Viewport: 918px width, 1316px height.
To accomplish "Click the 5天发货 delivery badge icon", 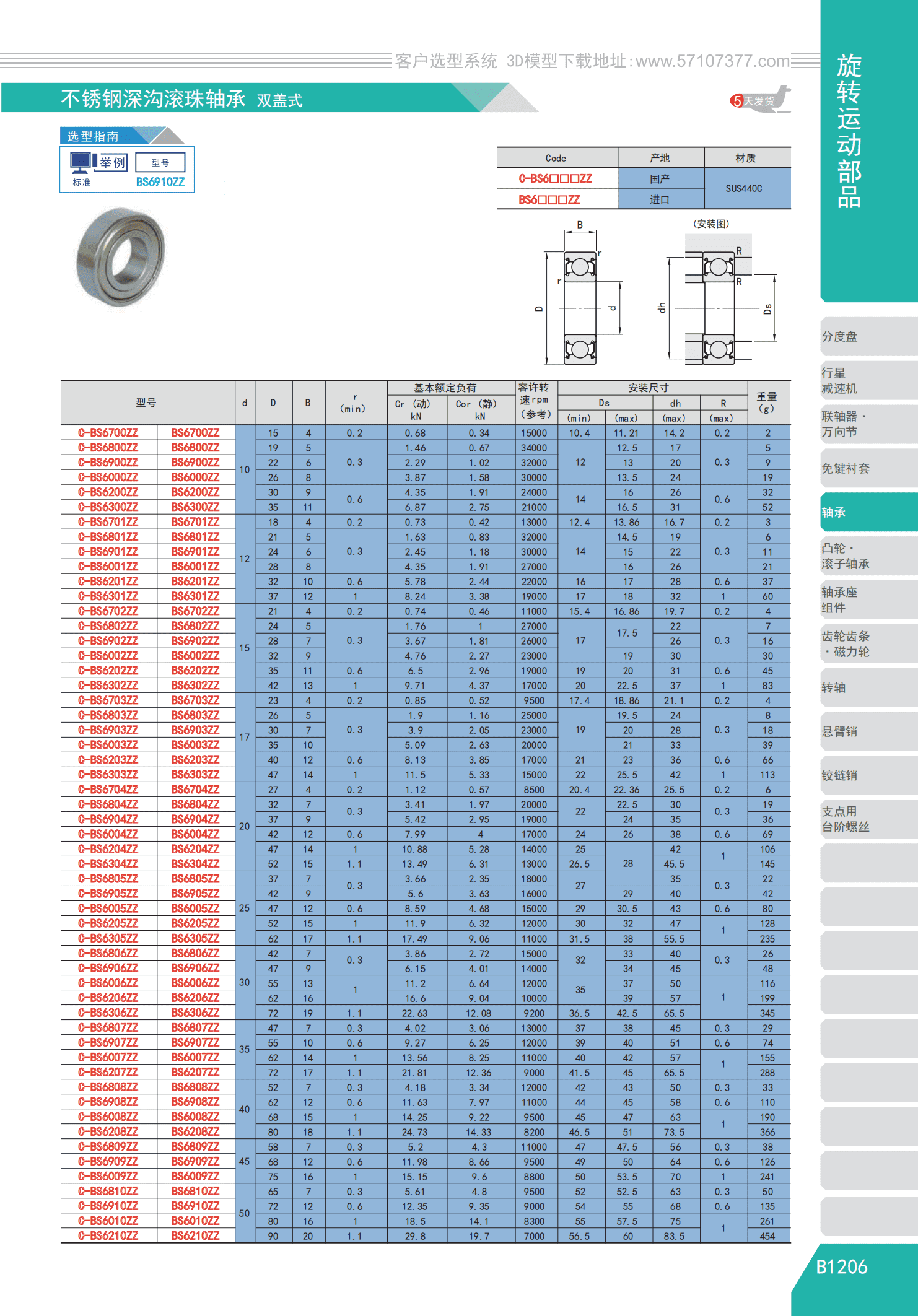I will click(x=760, y=100).
